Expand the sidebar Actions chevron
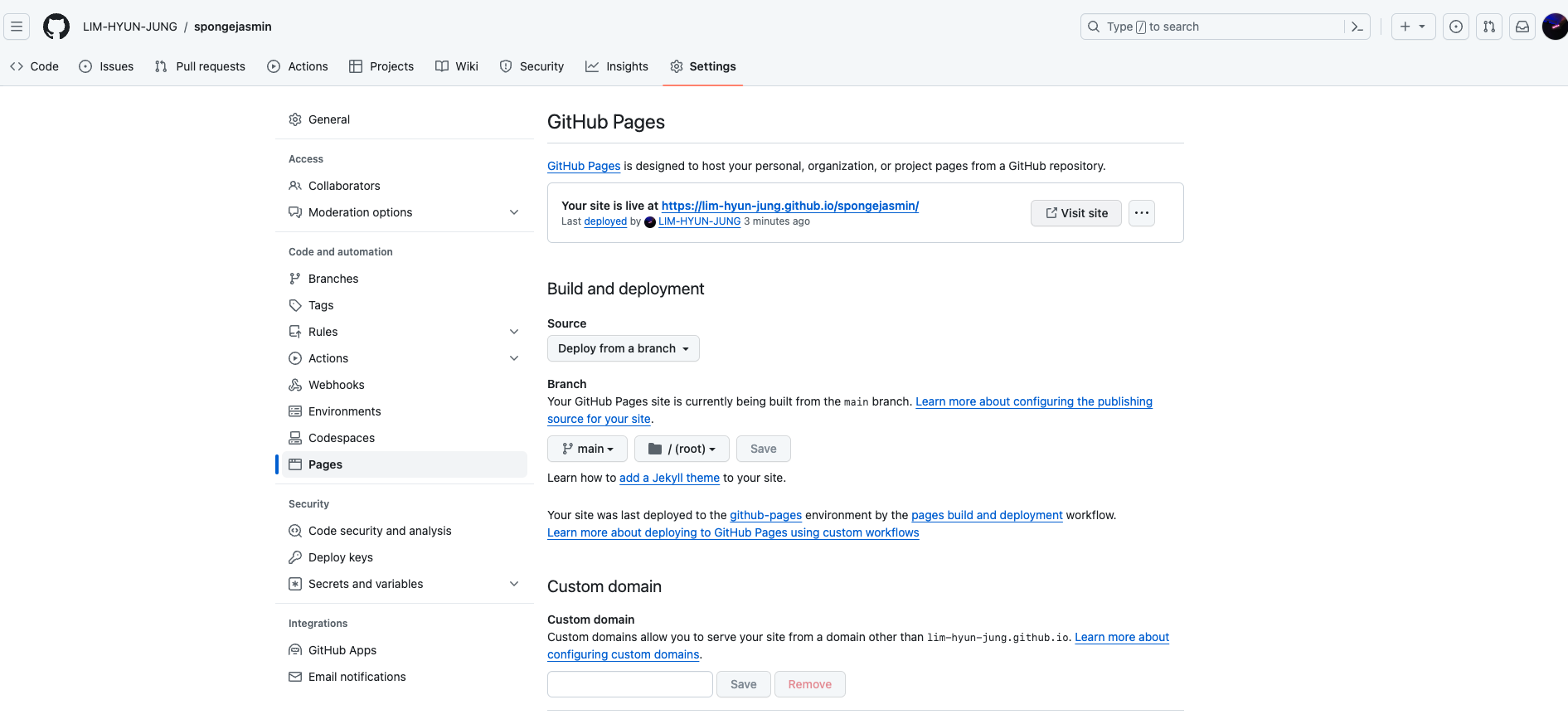1568x724 pixels. [514, 358]
